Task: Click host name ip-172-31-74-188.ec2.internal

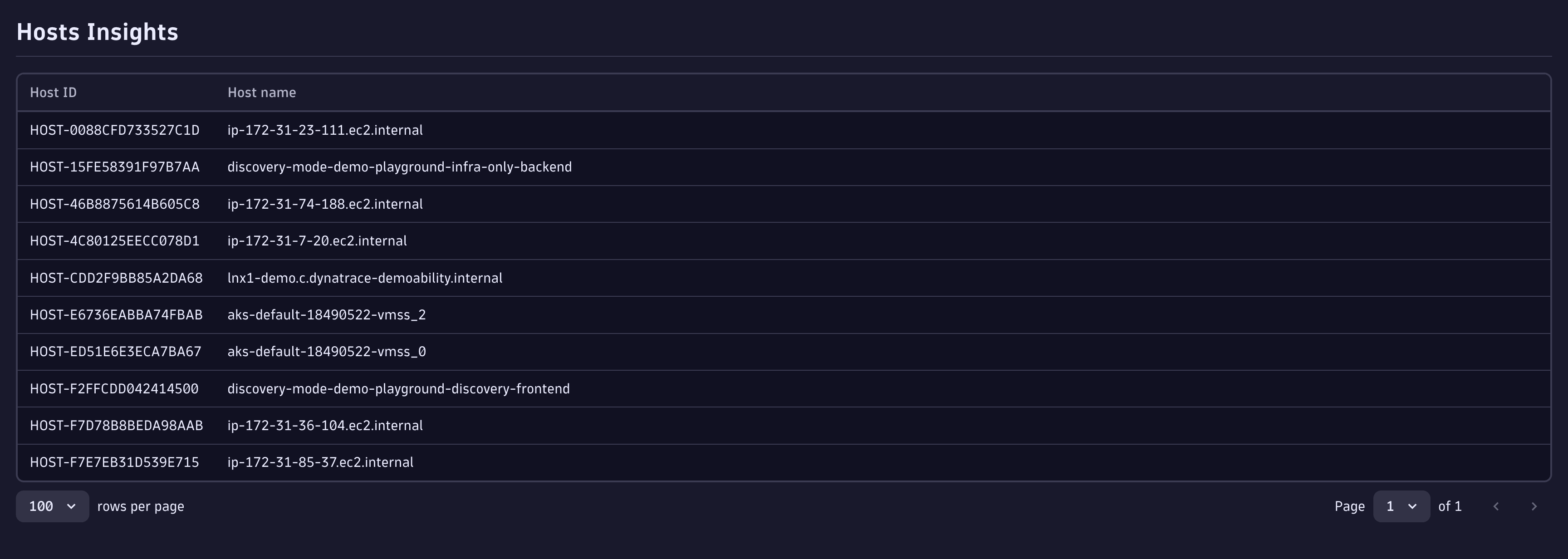Action: point(325,204)
